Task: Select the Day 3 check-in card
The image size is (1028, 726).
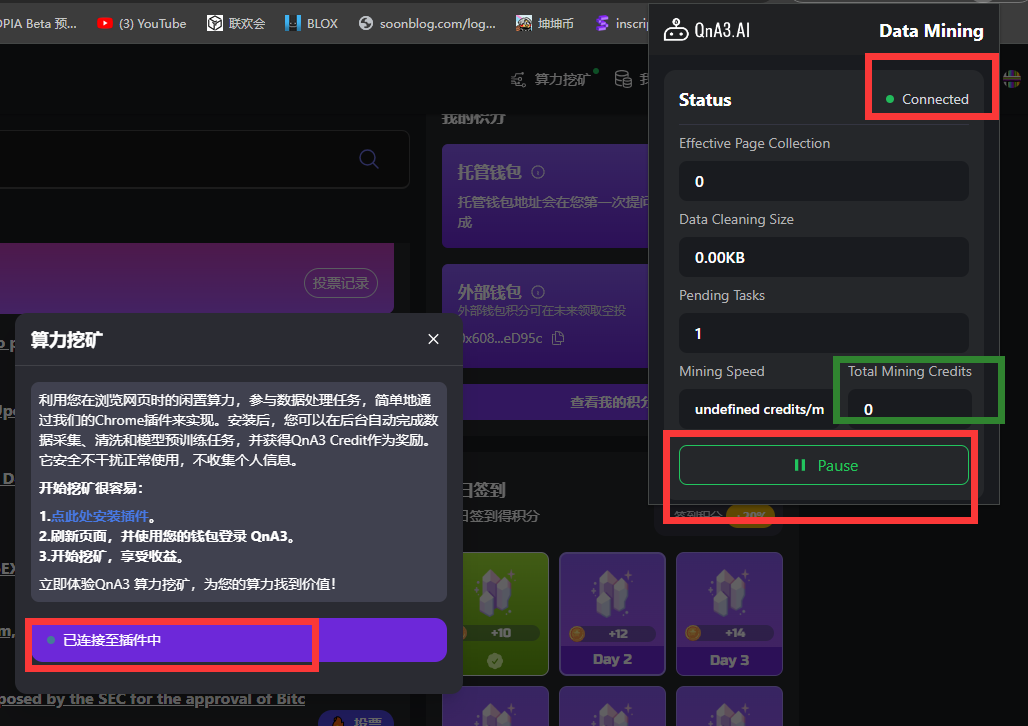Action: pos(729,614)
